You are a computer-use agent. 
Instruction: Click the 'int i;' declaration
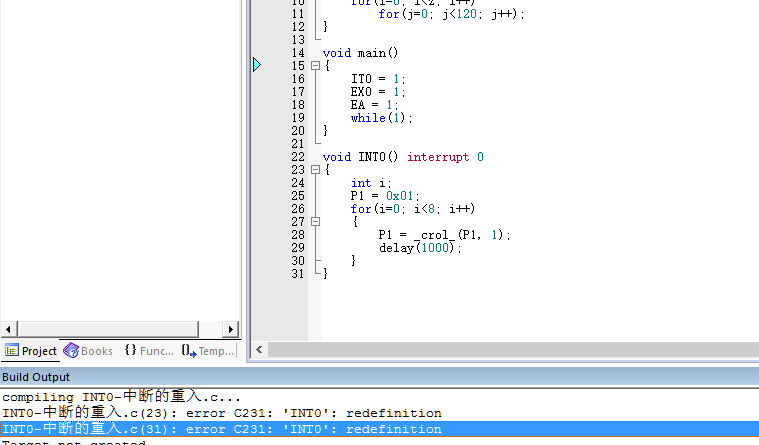click(371, 183)
